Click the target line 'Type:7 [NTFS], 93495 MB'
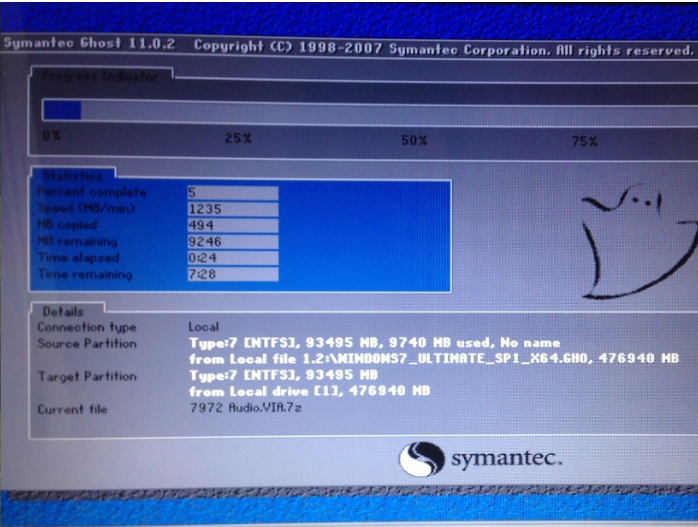This screenshot has height=527, width=698. 284,375
